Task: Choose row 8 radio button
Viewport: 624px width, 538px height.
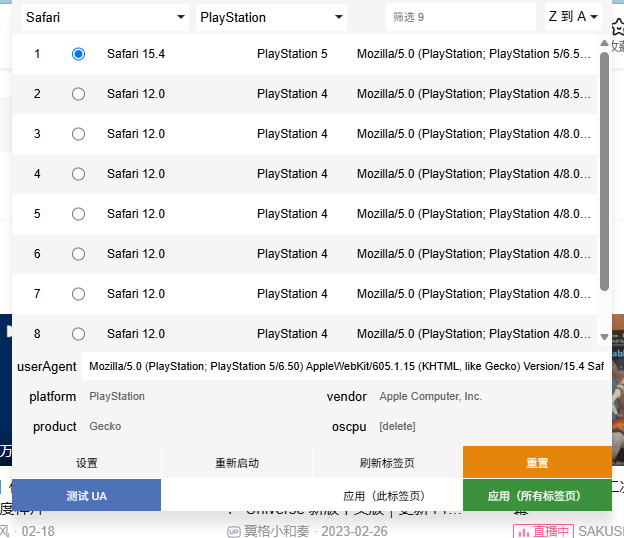Action: (x=78, y=334)
